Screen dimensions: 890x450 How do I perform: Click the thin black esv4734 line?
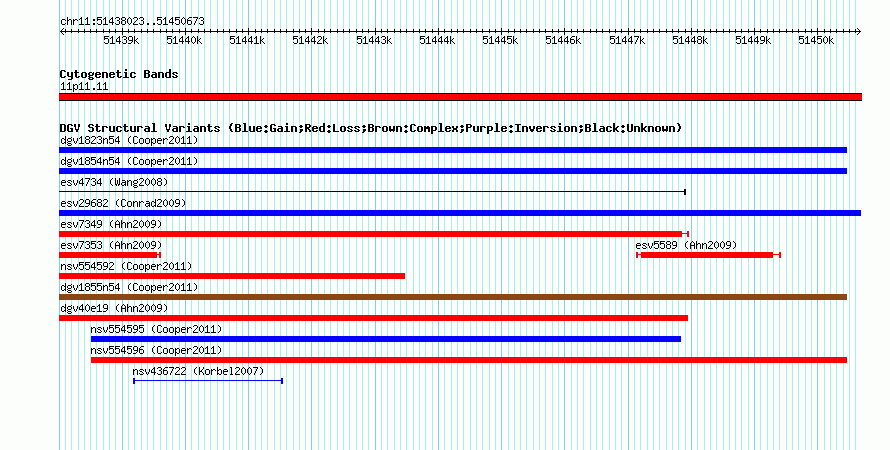[x=372, y=192]
